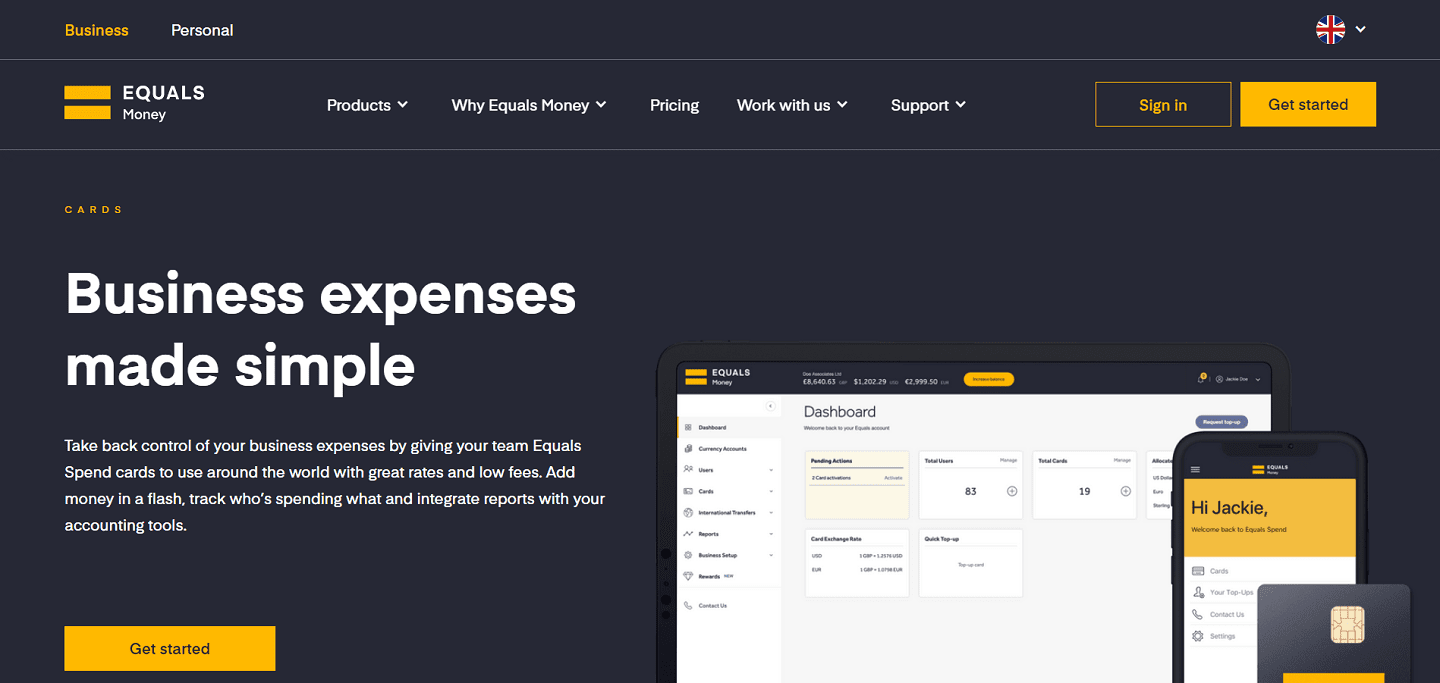Click the Your Top-Ups icon on the phone
This screenshot has width=1440, height=683.
coord(1198,592)
